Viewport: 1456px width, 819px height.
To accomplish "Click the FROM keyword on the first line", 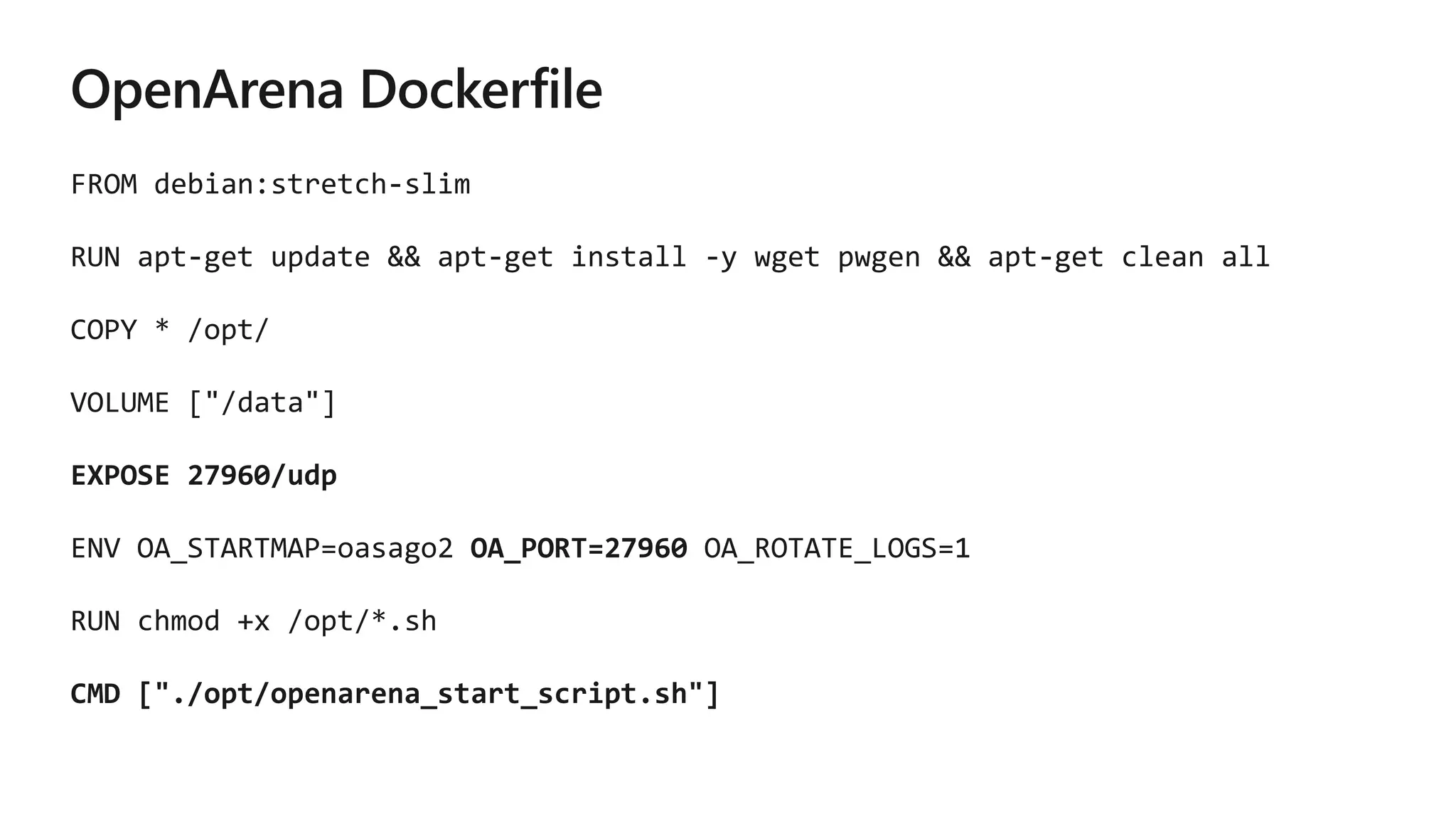I will click(x=104, y=185).
